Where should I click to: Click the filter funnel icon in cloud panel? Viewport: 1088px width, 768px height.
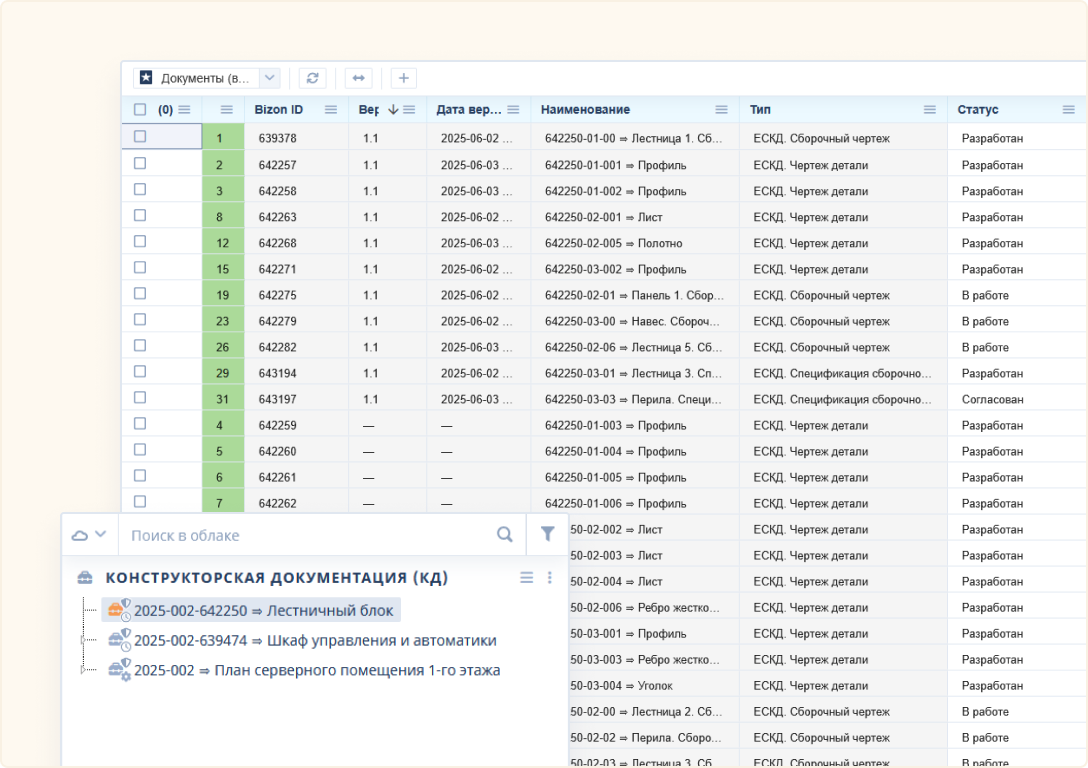547,535
